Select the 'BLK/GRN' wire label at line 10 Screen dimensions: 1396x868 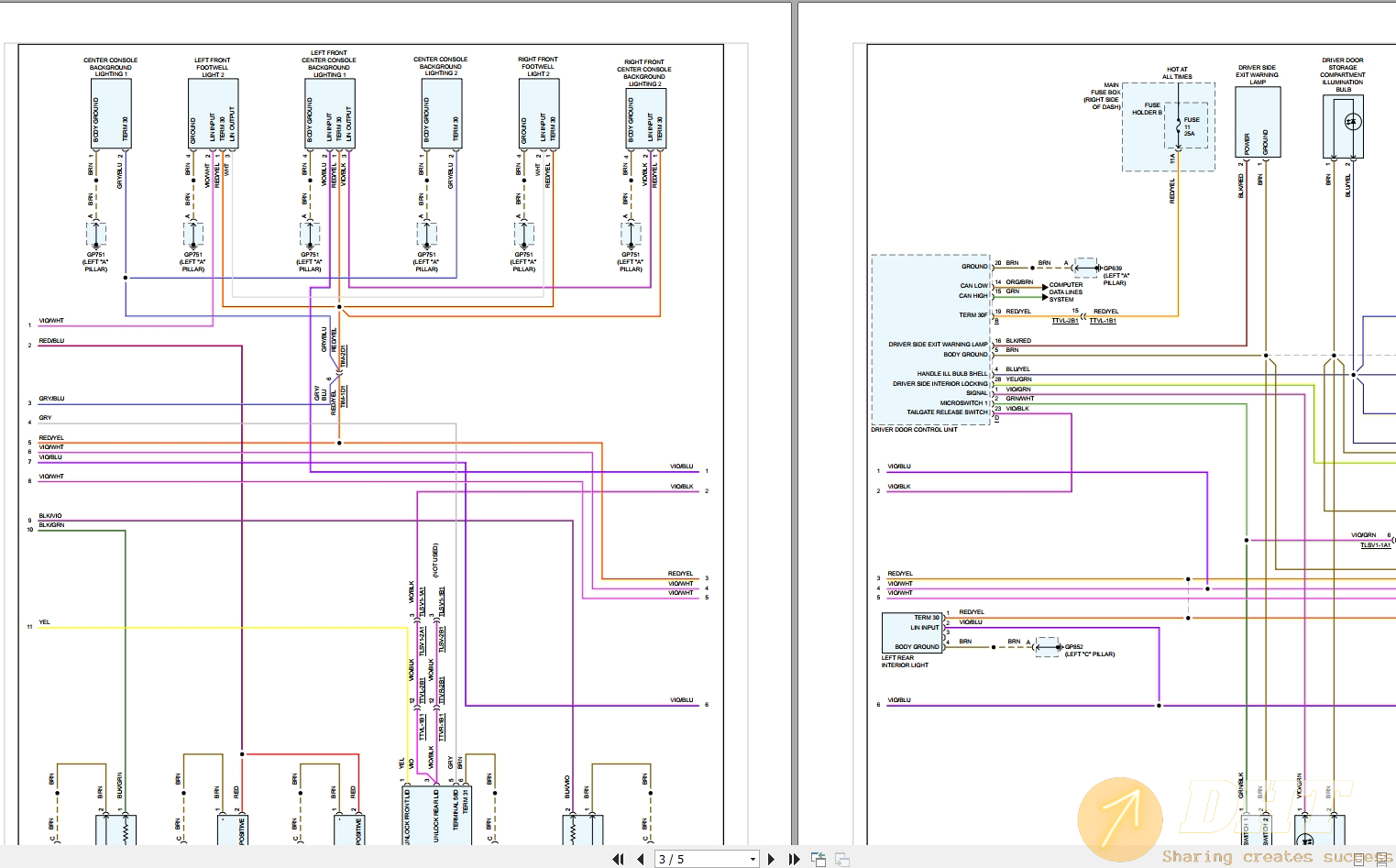point(51,524)
